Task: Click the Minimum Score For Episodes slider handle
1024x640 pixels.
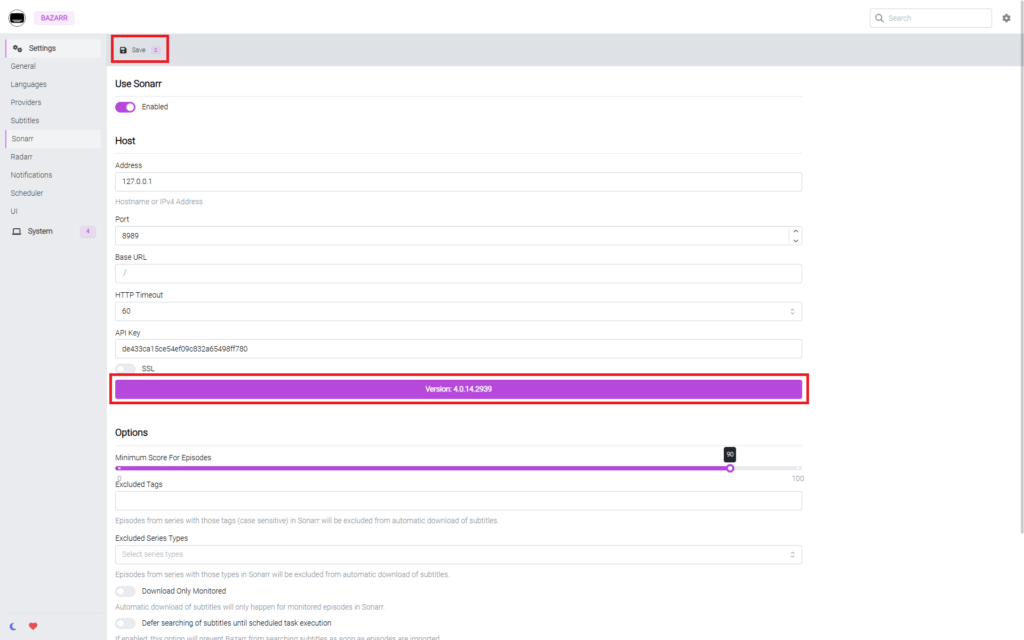Action: coord(730,468)
